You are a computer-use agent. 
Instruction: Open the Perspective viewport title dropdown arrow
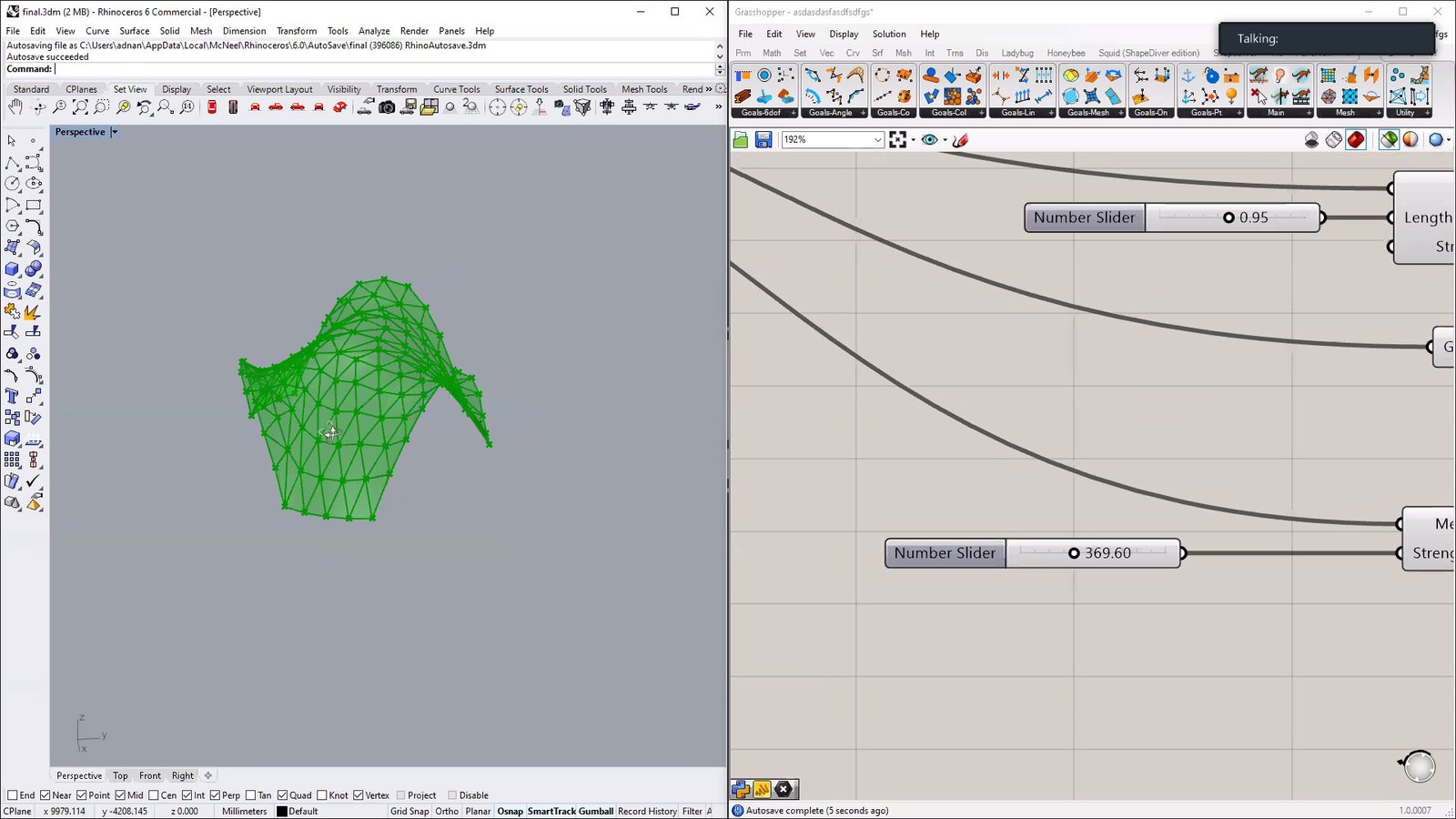pos(115,132)
